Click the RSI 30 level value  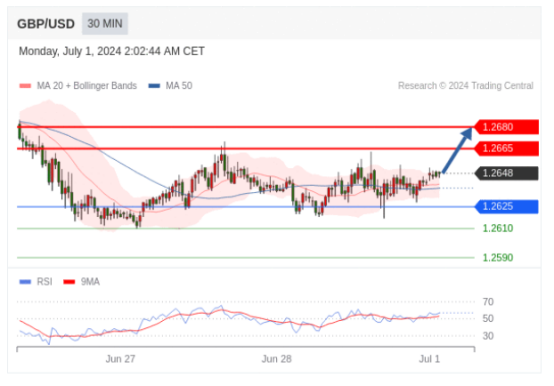click(488, 336)
